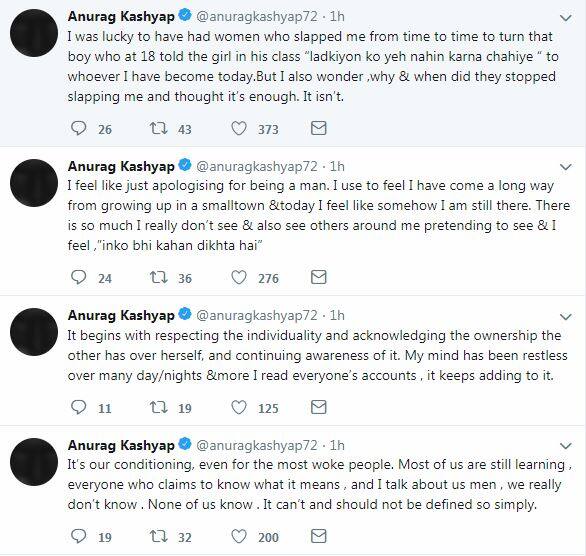Reply to the 'apologising for being a man' tweet

pyautogui.click(x=78, y=278)
